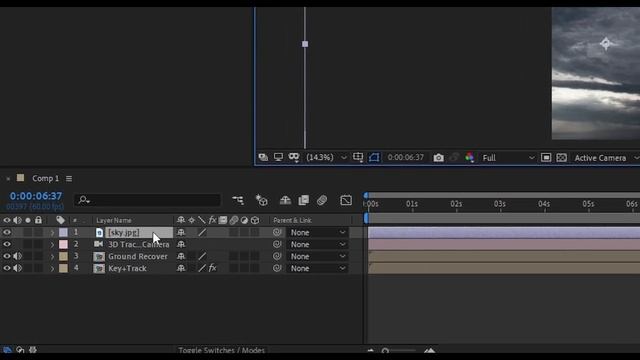Toggle the Transparency Grid icon
Screen dimensions: 640x360
click(562, 158)
